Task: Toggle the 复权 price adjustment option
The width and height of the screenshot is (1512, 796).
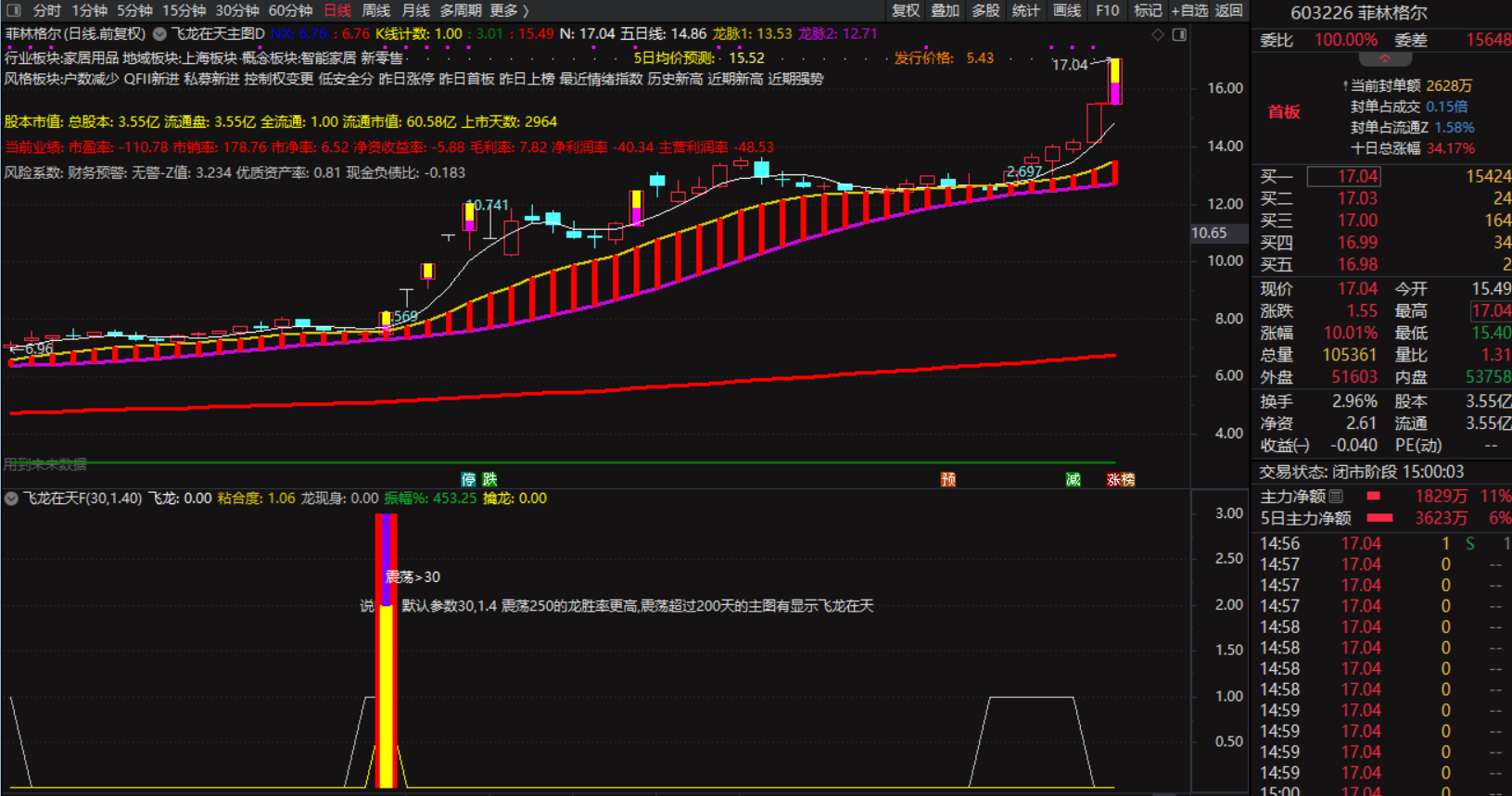Action: pos(905,10)
